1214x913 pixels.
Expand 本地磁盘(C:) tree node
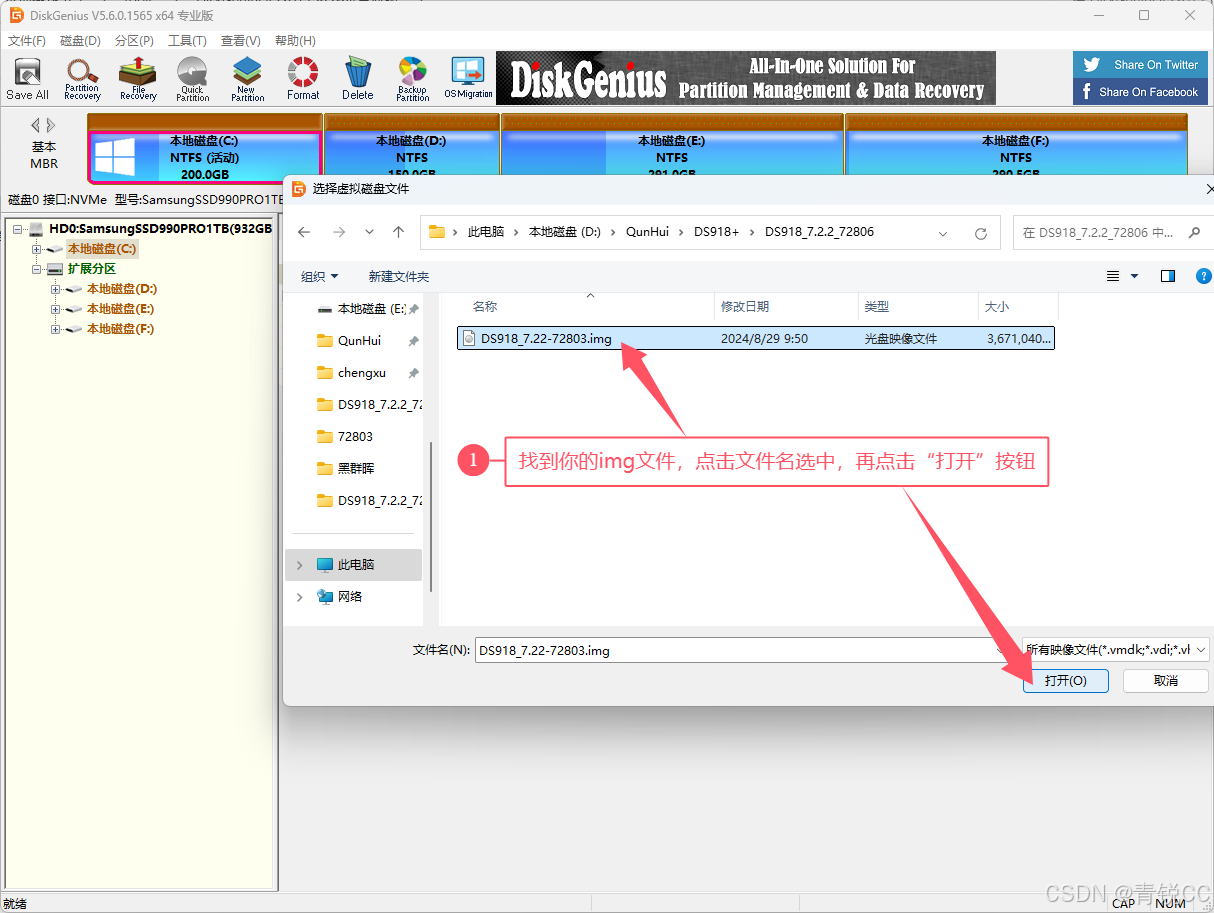pos(37,249)
